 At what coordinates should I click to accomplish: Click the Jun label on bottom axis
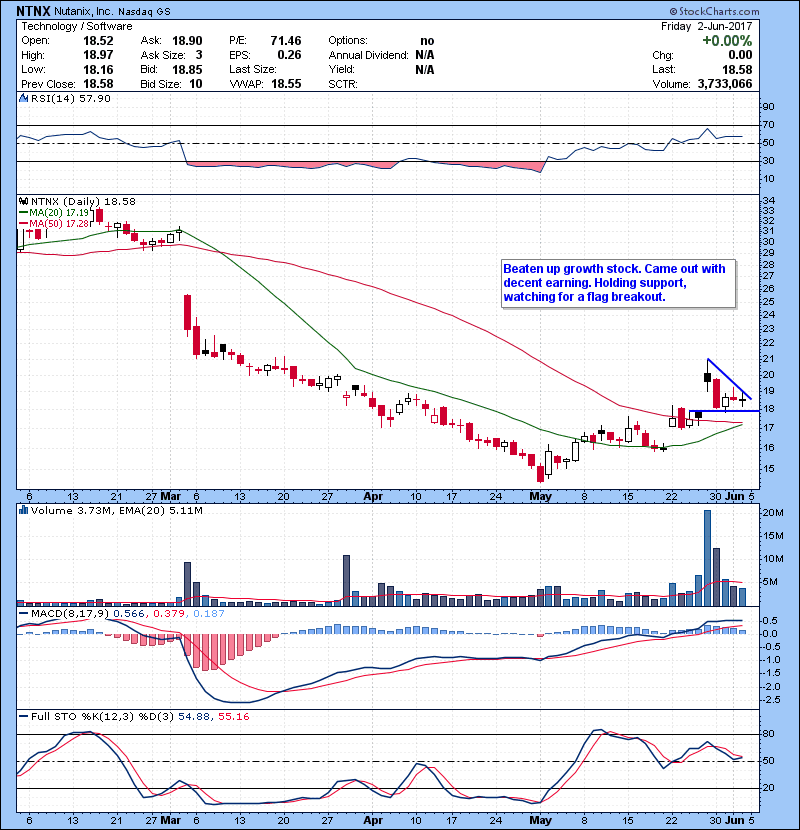[734, 820]
